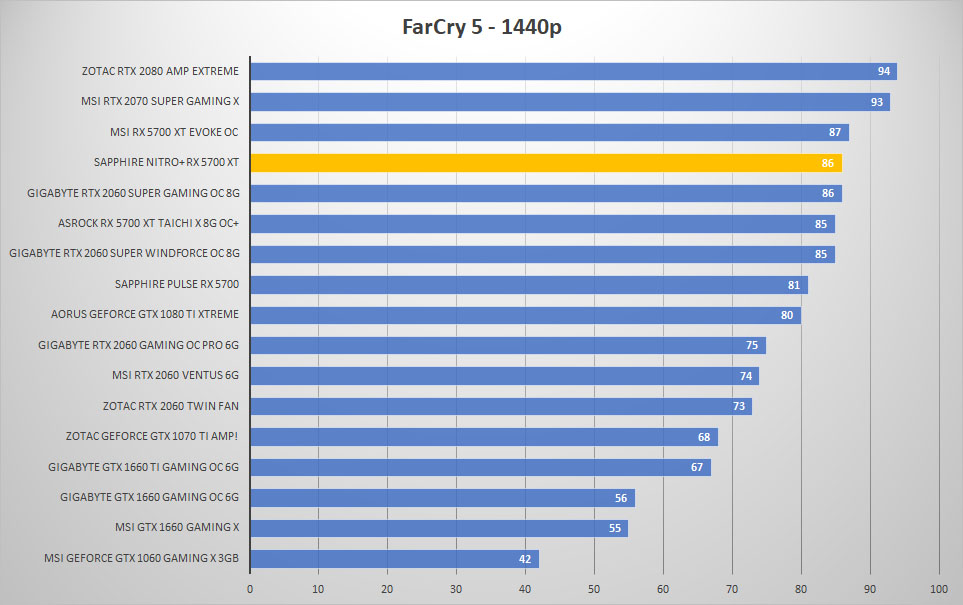Click the x-axis tick label 10
This screenshot has height=605, width=963.
pos(318,589)
